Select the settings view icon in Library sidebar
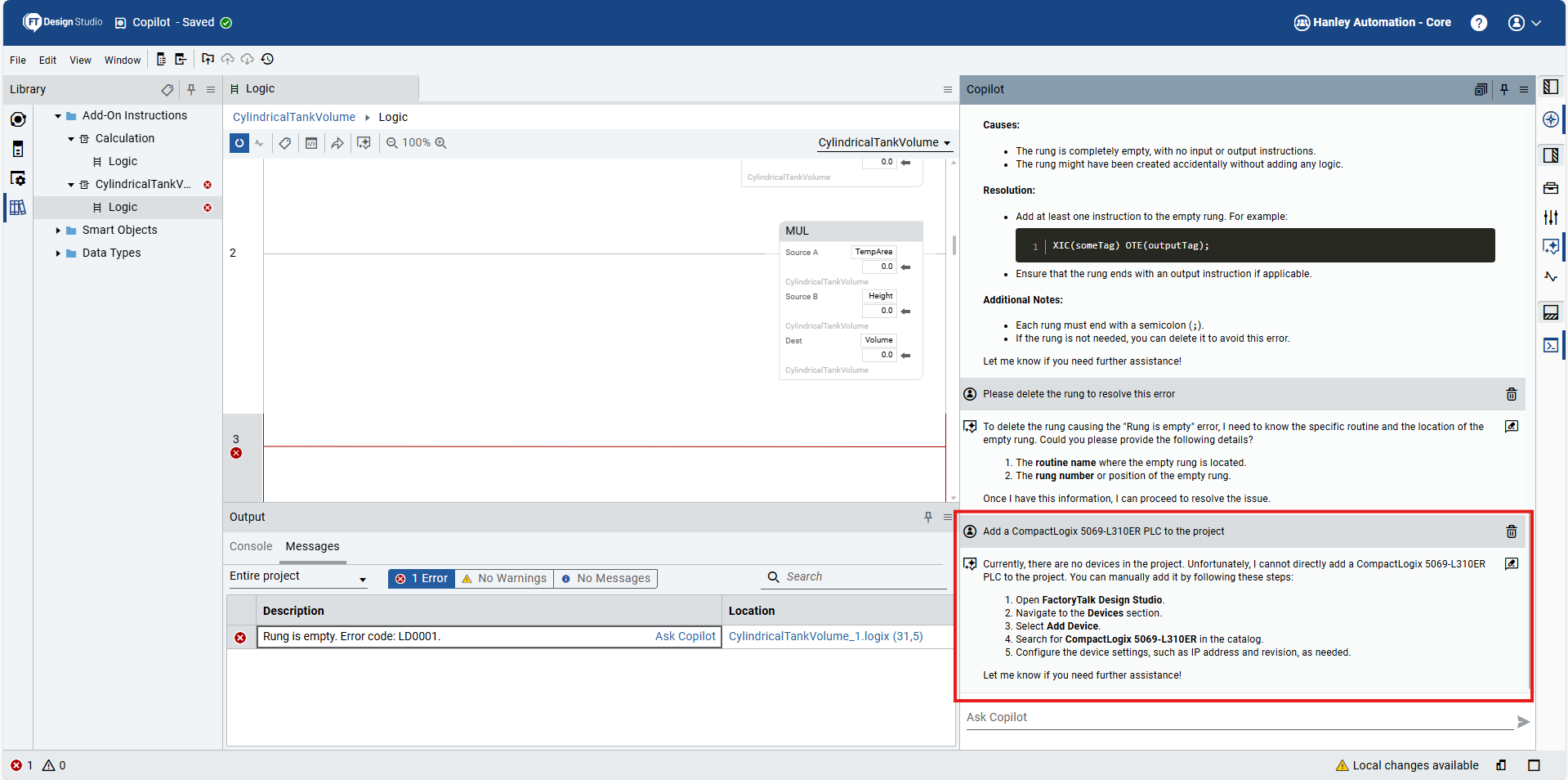This screenshot has width=1568, height=780. (x=18, y=178)
